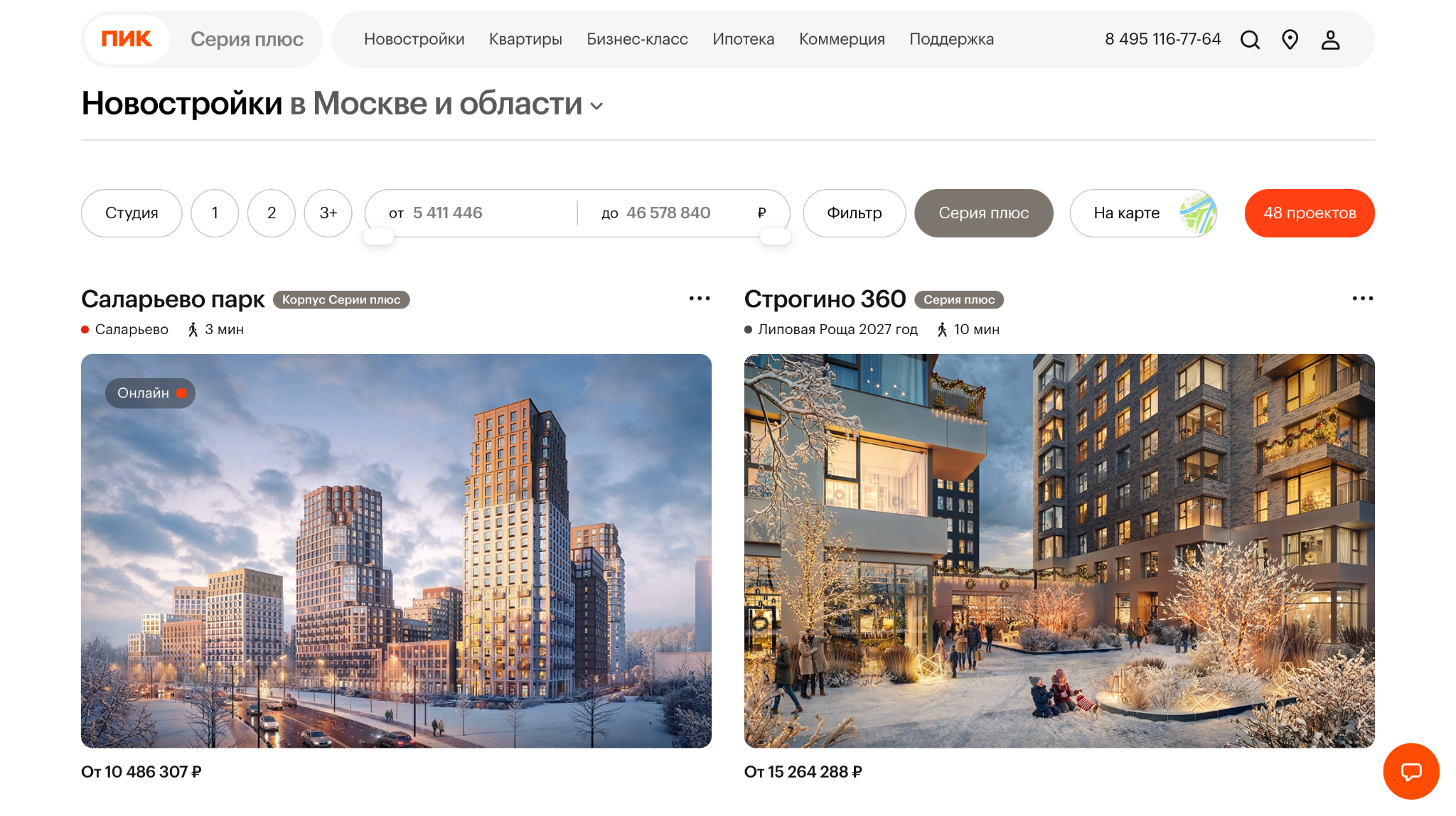1456x816 pixels.
Task: Toggle the 2-room filter
Action: [x=271, y=213]
